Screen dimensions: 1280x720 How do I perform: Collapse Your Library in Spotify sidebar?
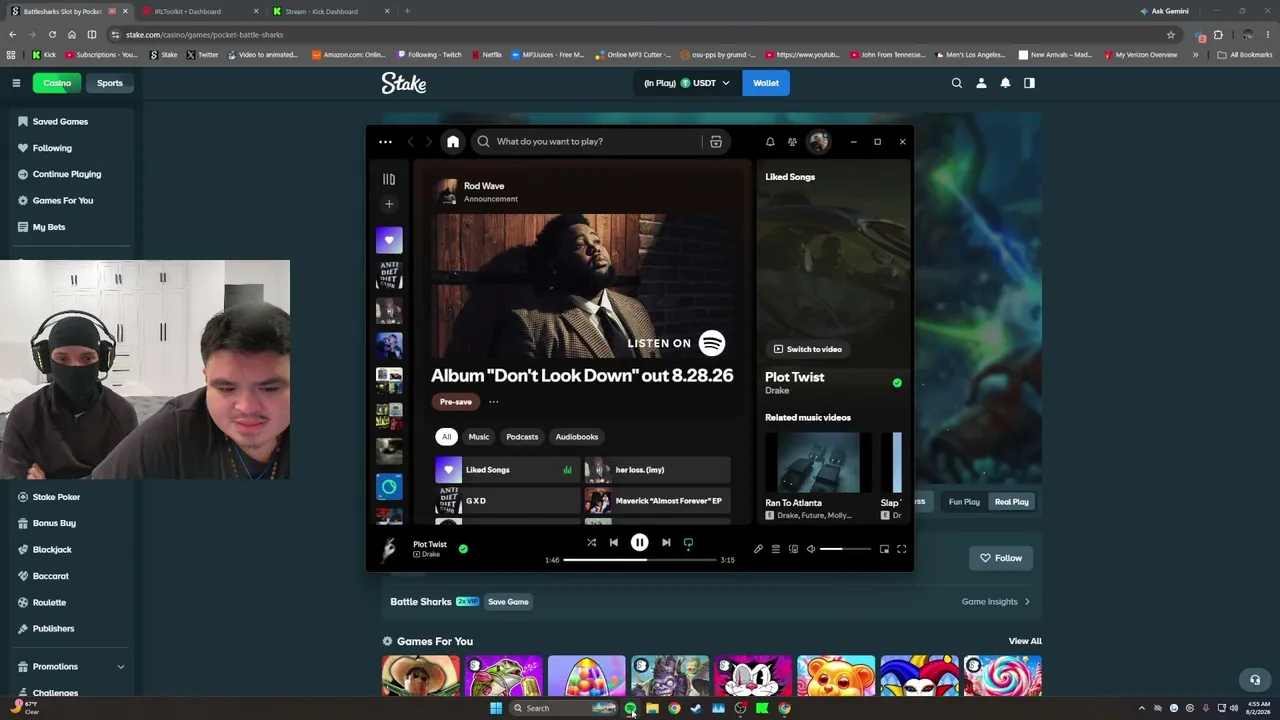pyautogui.click(x=389, y=179)
